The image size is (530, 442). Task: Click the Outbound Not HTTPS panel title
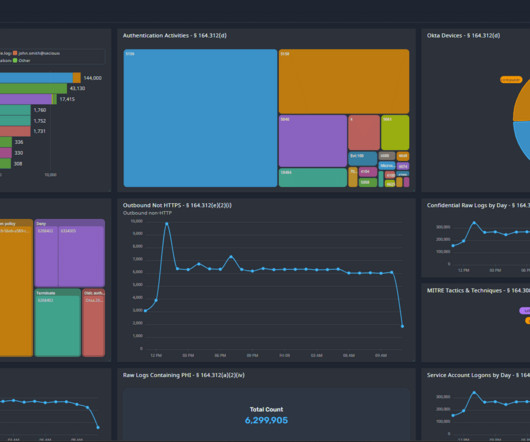(177, 205)
